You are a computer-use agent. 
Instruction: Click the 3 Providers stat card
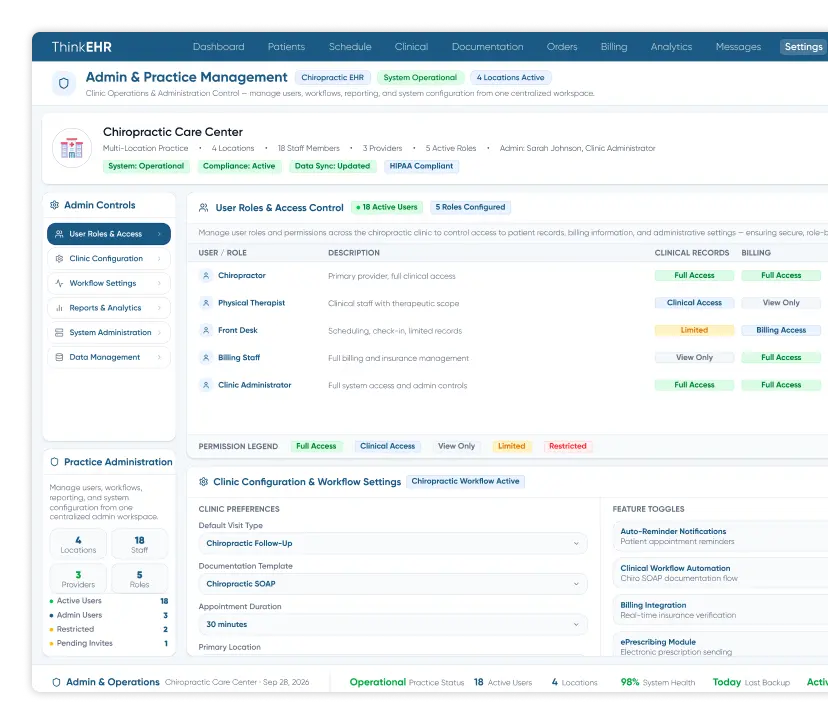(x=78, y=579)
